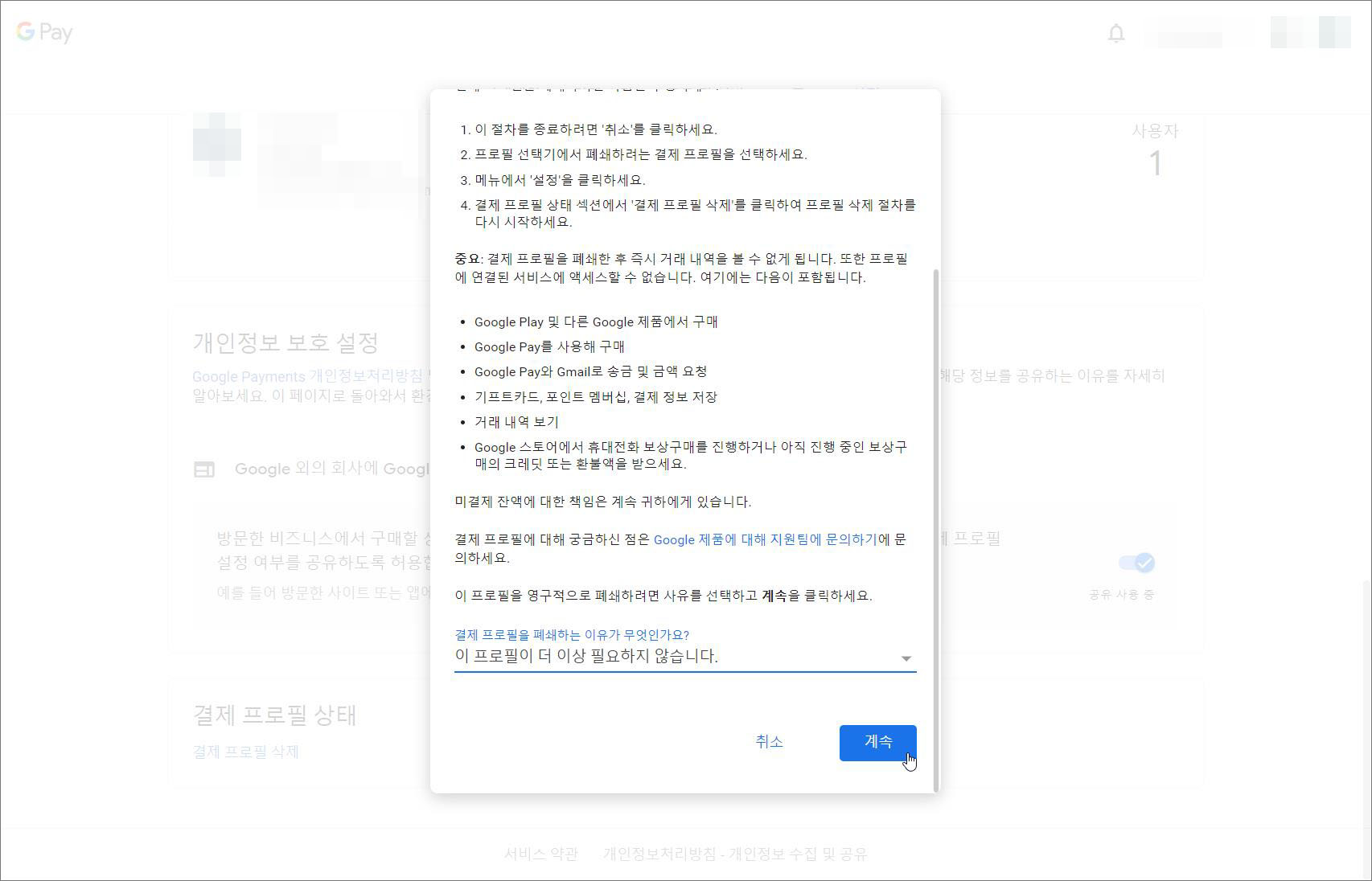Open the profile closure reason dropdown

pyautogui.click(x=685, y=657)
